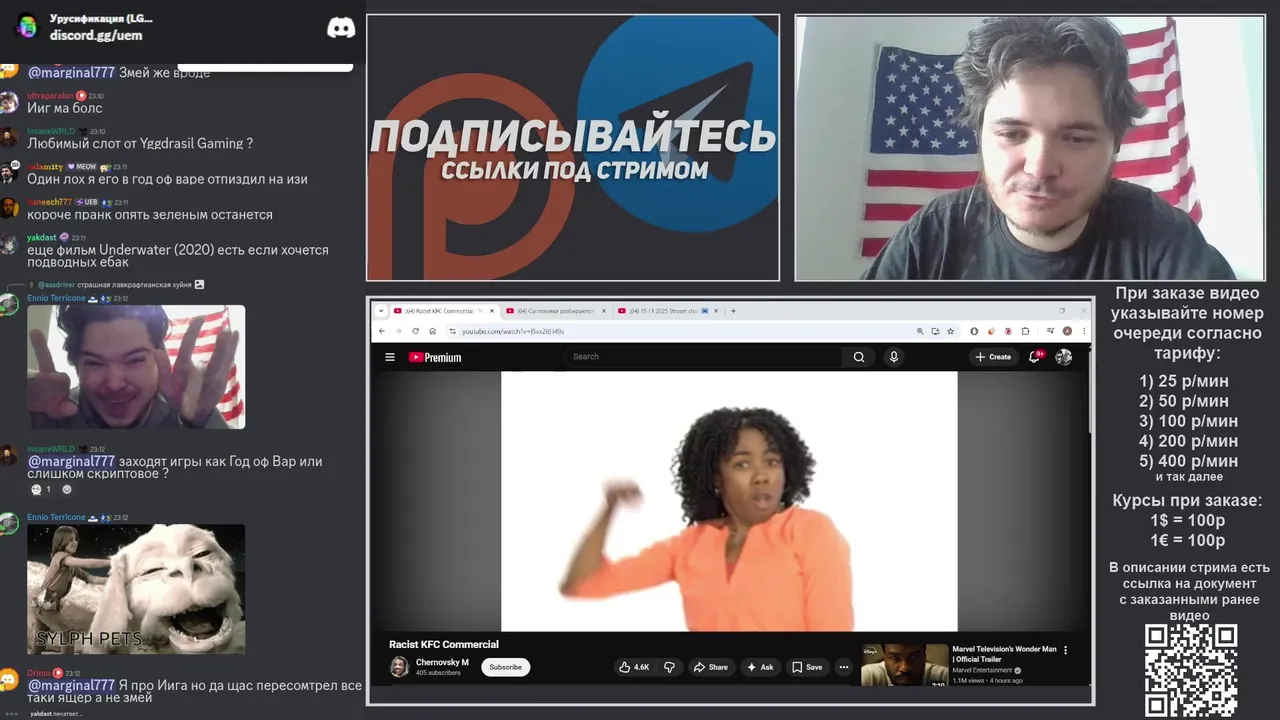Click the Subscribe button for Chernovsky M
1280x720 pixels.
505,667
